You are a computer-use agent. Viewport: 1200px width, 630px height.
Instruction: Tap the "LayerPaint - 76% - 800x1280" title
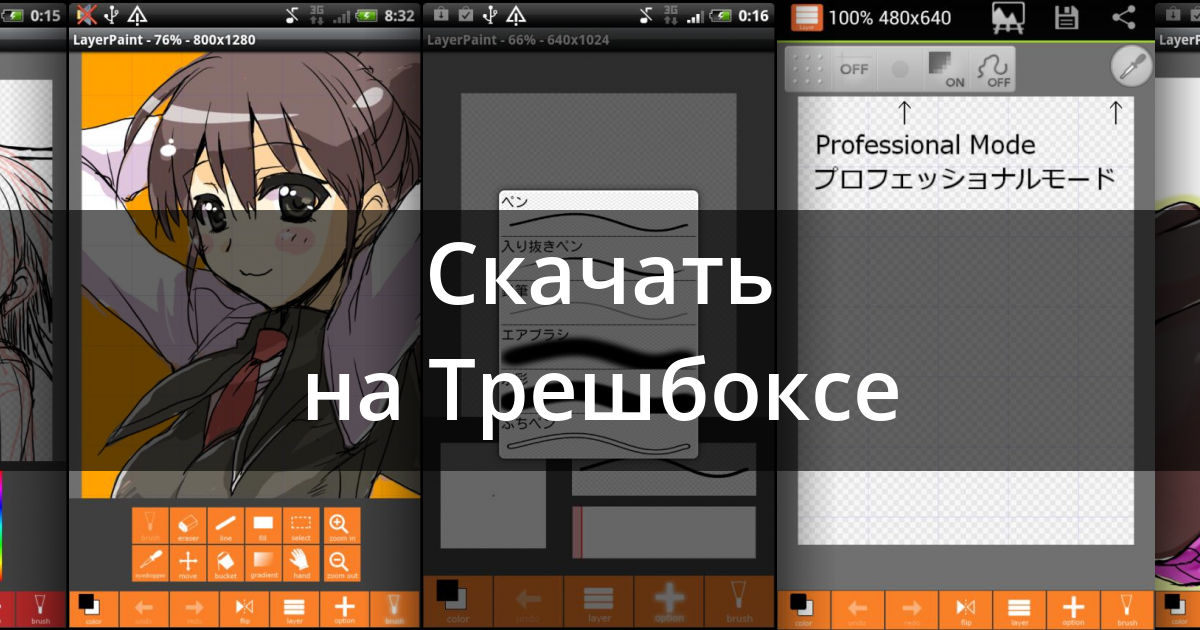pos(164,40)
